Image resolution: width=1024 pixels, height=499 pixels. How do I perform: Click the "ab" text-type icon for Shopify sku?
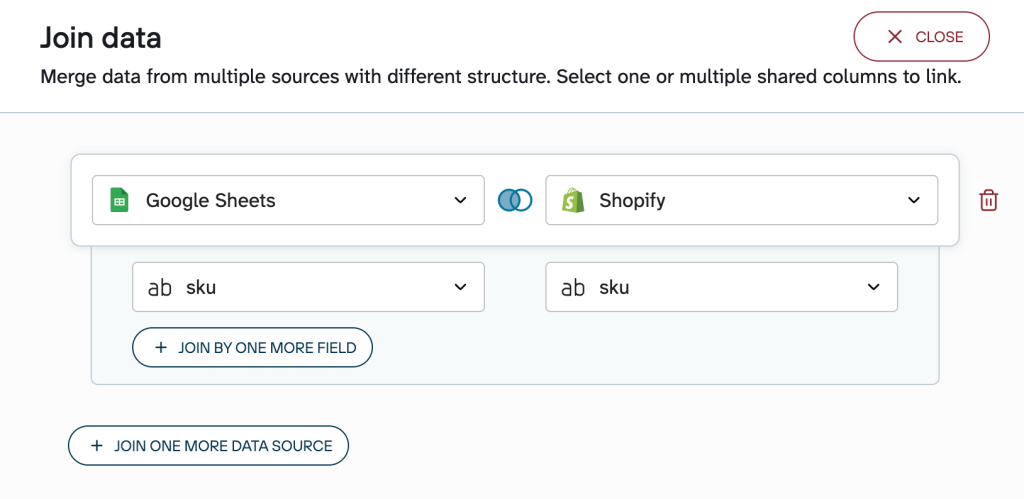click(x=573, y=288)
